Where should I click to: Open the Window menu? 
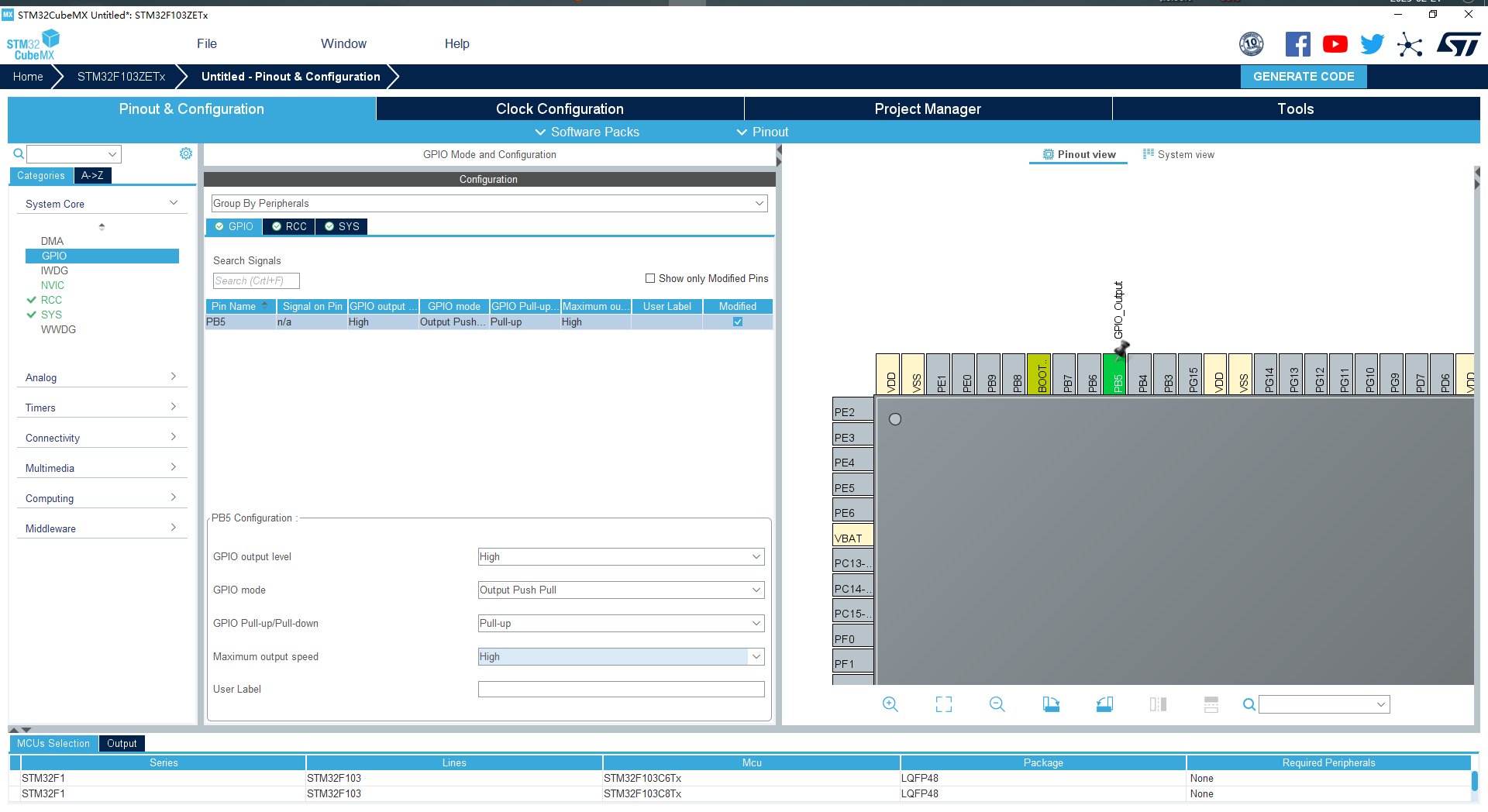343,43
